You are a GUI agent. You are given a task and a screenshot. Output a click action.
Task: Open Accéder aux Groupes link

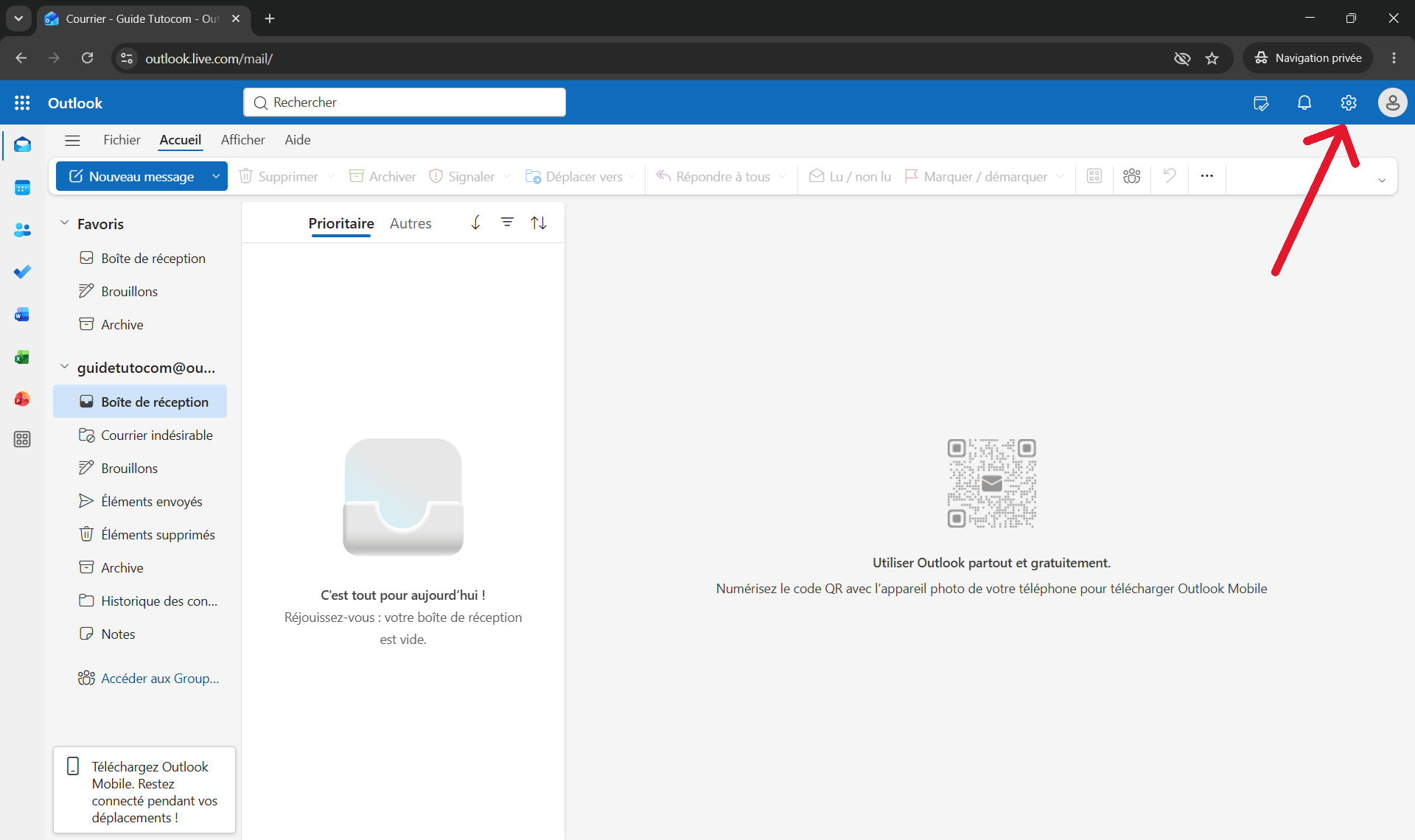tap(149, 678)
